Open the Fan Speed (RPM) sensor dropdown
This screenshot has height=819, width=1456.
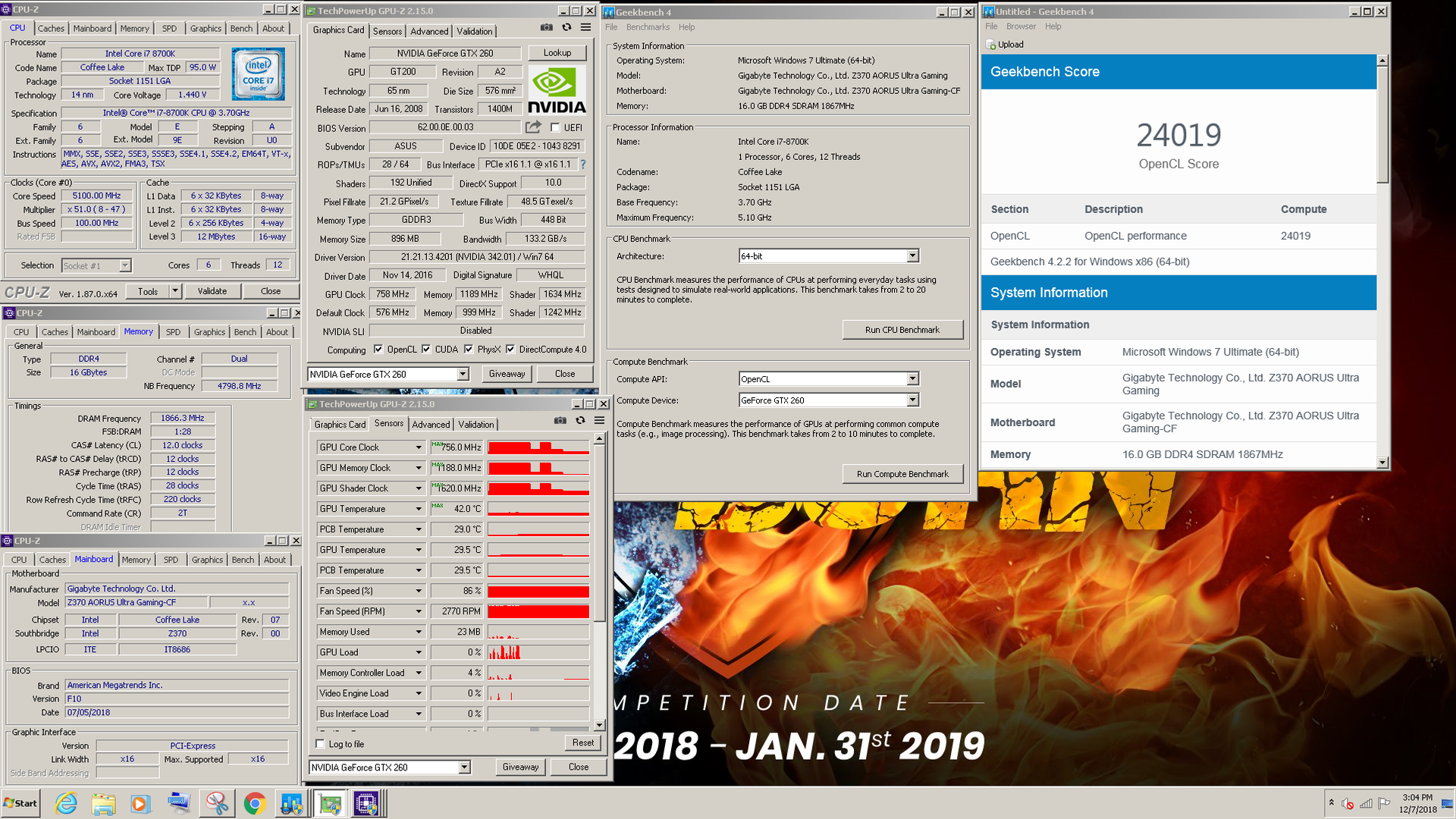(419, 611)
